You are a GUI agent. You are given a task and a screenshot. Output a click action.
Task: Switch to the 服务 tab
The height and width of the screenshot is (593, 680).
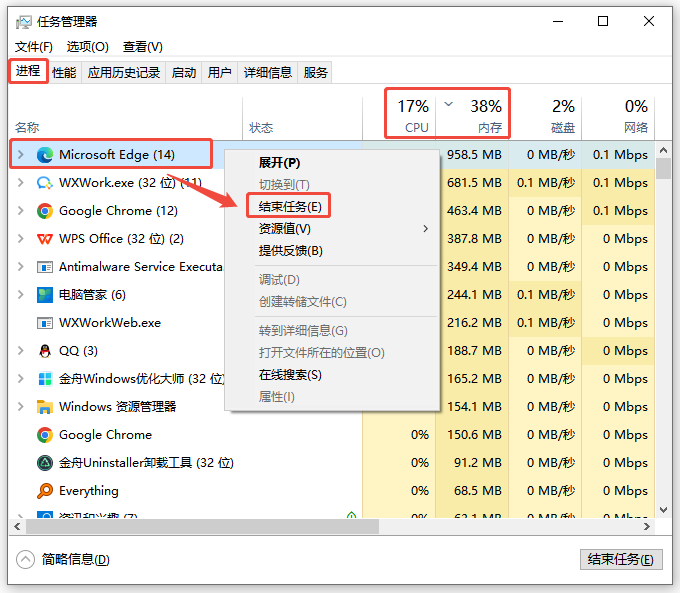tap(315, 72)
